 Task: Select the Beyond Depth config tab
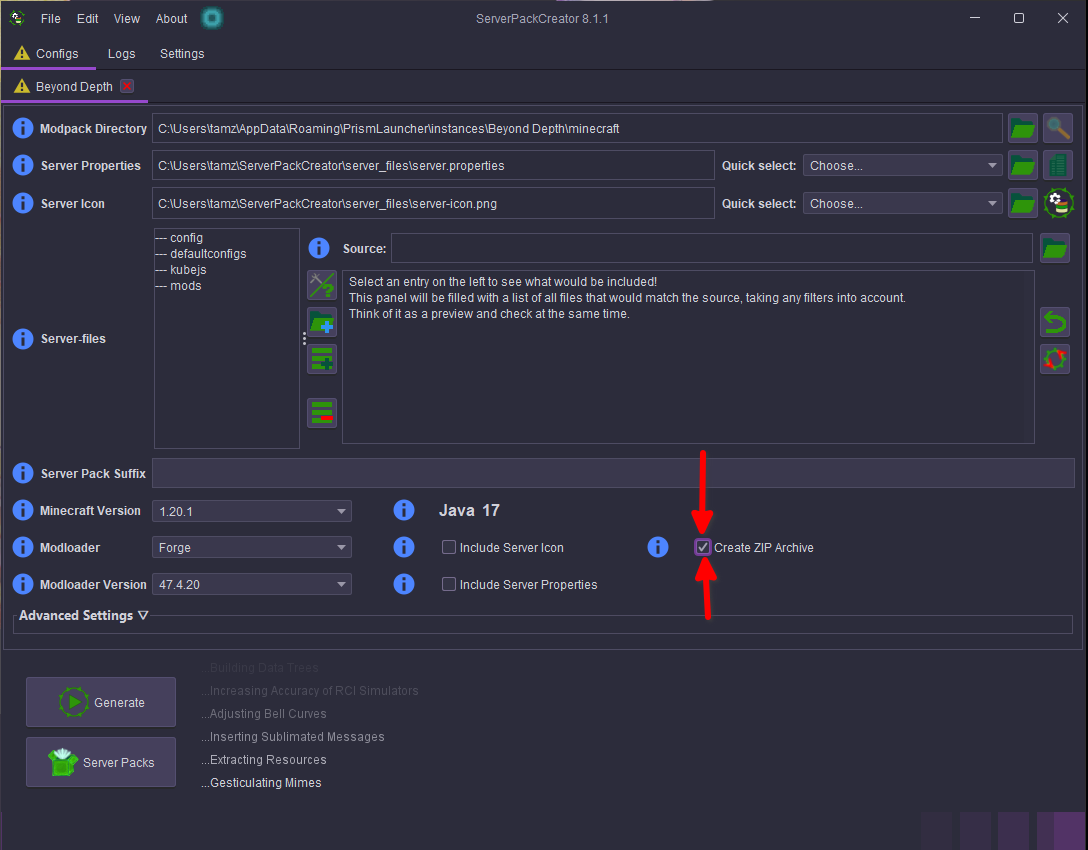[74, 87]
